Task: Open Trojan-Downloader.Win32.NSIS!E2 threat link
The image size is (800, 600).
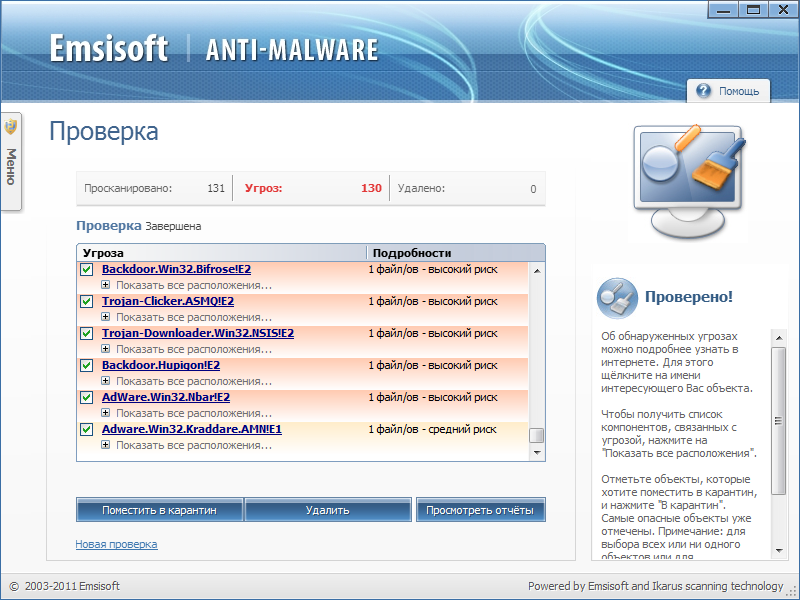Action: click(x=198, y=334)
